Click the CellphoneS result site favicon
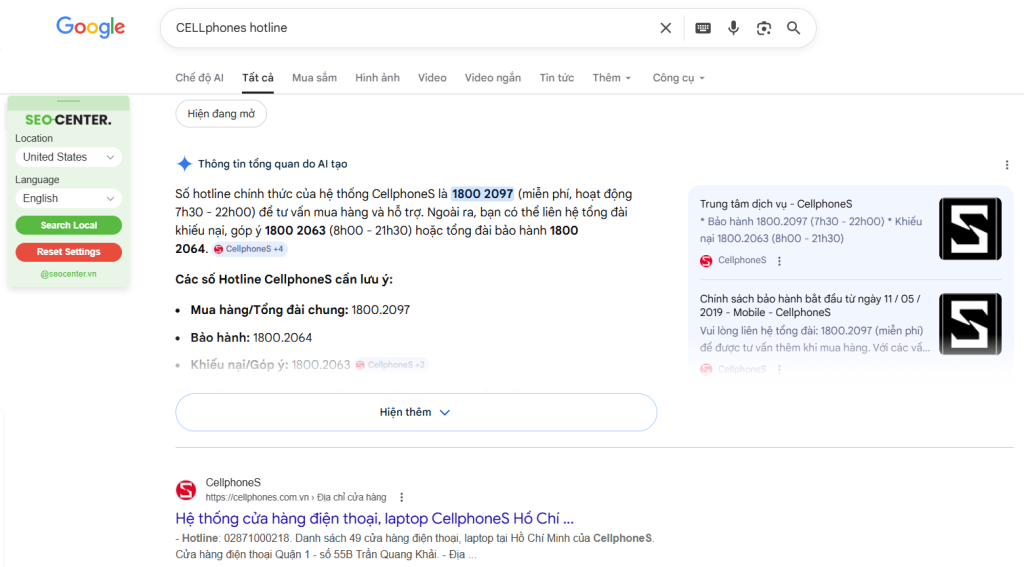This screenshot has height=567, width=1024. click(186, 490)
